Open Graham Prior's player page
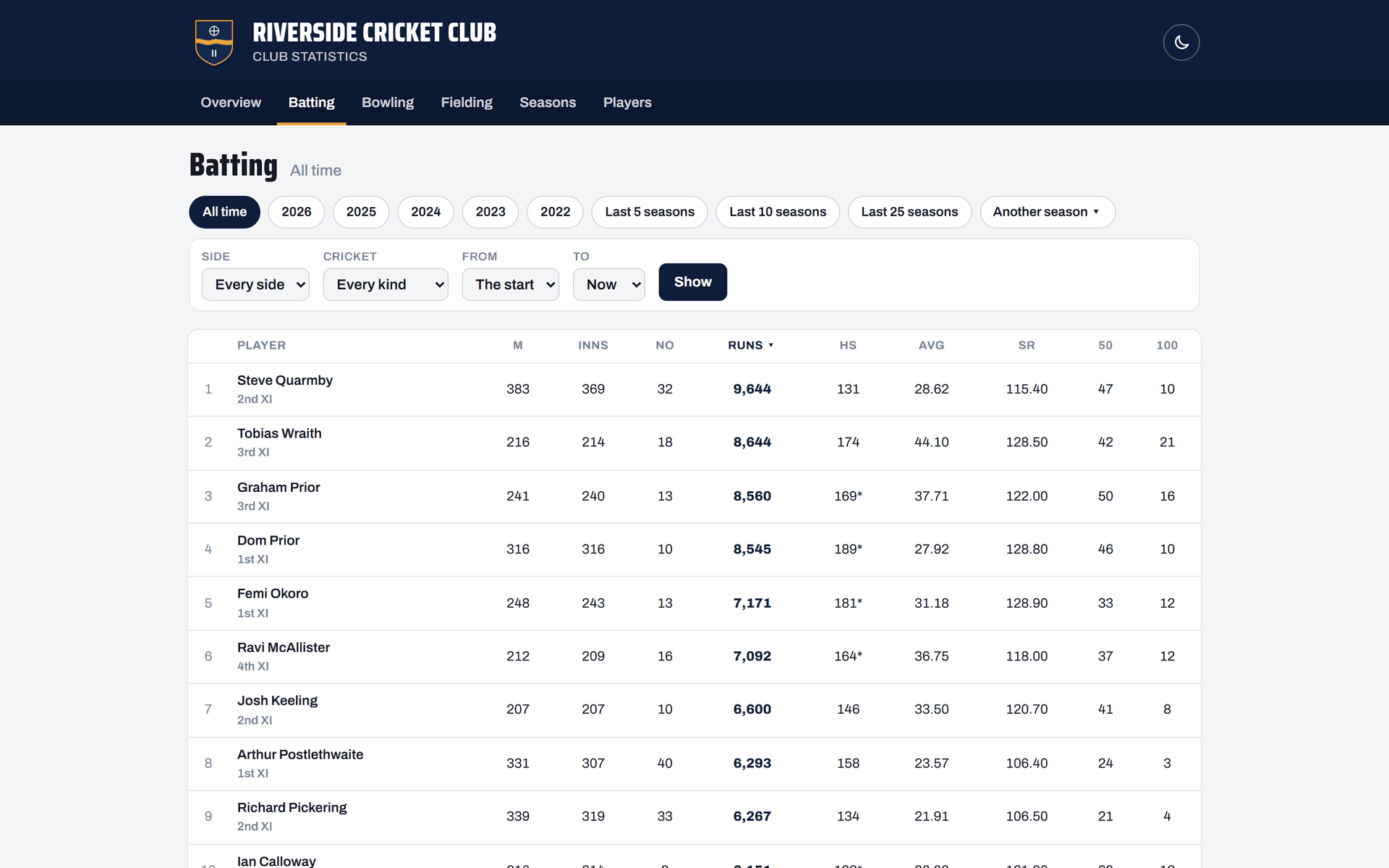Screen dimensions: 1389x868 pos(279,488)
